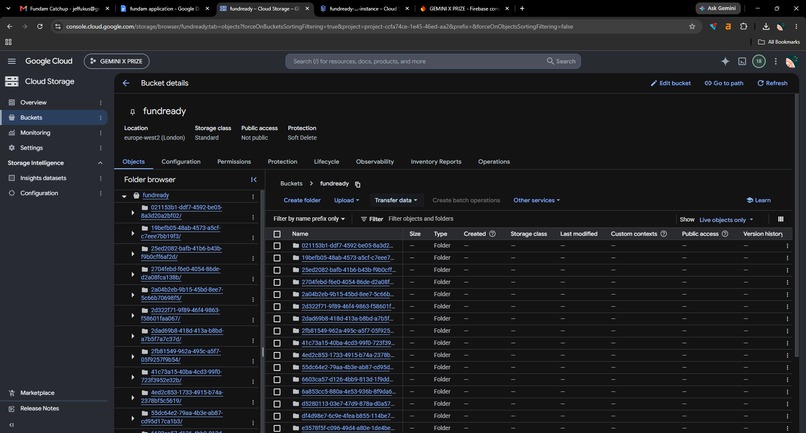
Task: Bookmark this page with the star icon
Action: point(692,26)
